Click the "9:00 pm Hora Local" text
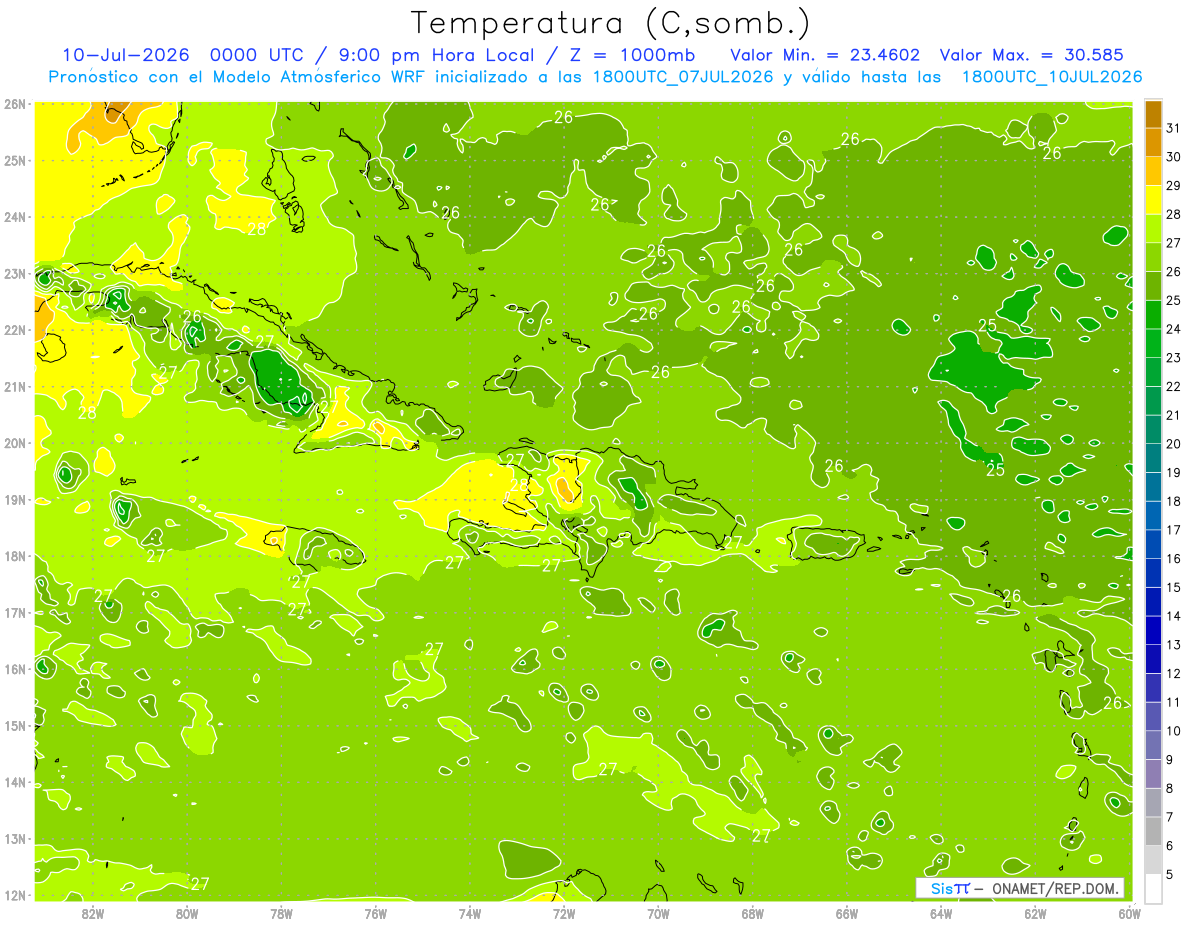The width and height of the screenshot is (1200, 927). (438, 55)
